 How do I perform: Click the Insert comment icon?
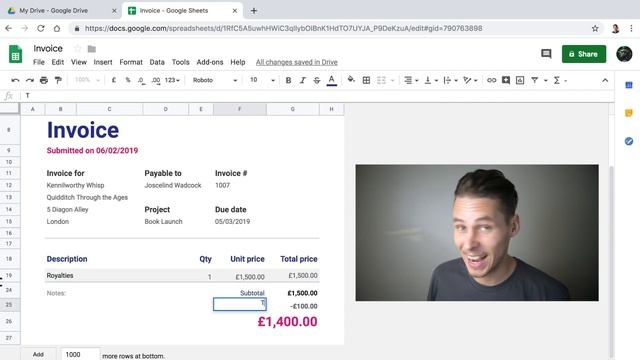(x=506, y=80)
